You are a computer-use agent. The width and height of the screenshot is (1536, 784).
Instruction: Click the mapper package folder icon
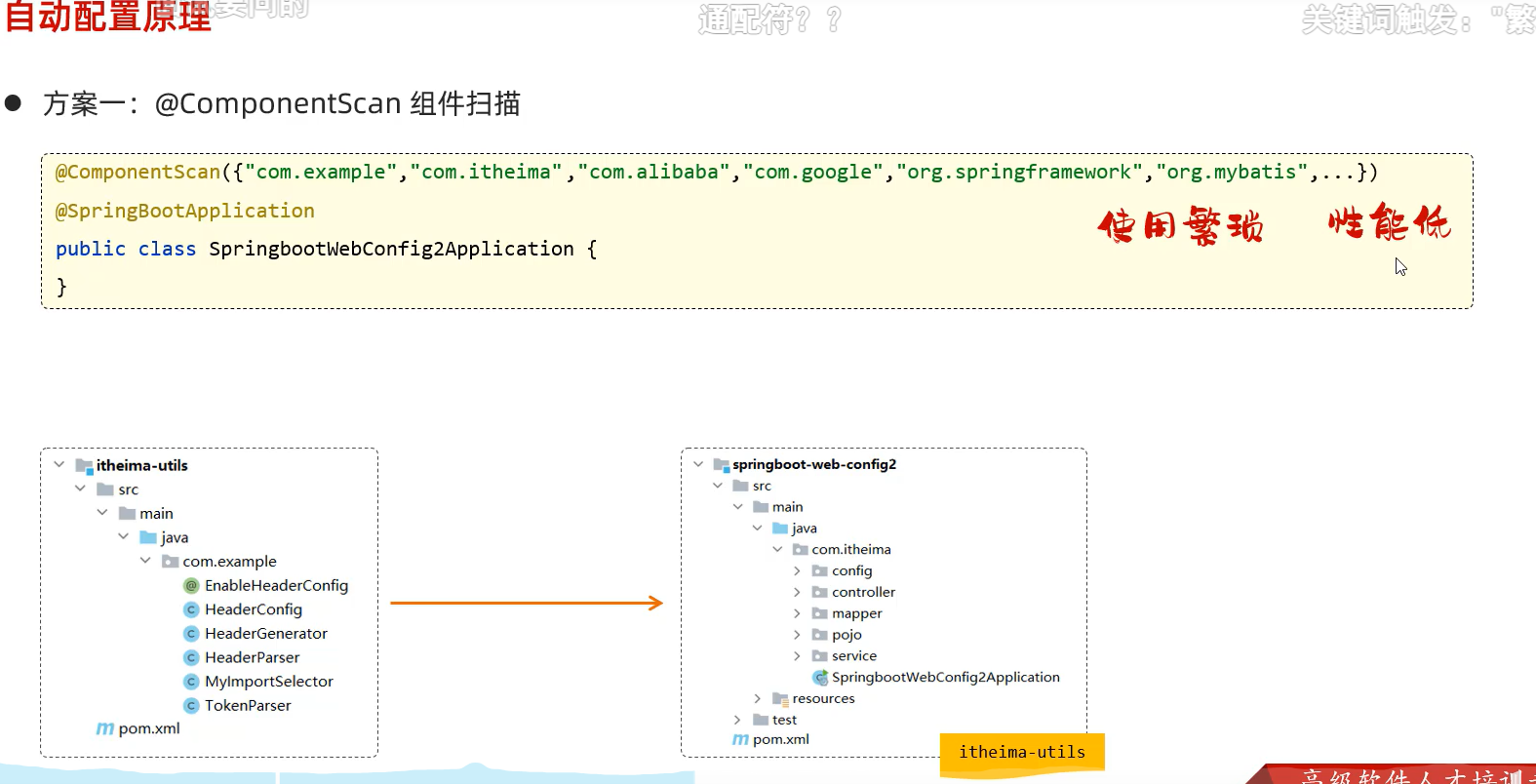819,613
